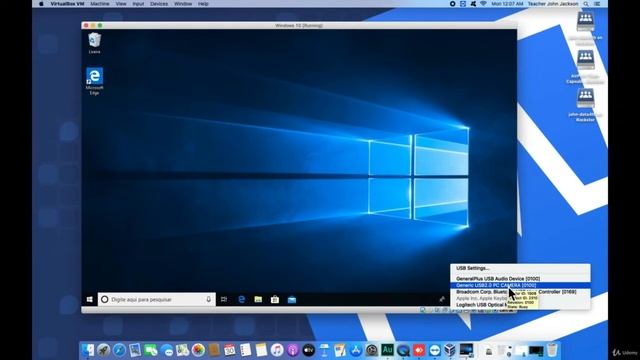
Task: Open TeamViewer icon in the Dock
Action: 435,350
